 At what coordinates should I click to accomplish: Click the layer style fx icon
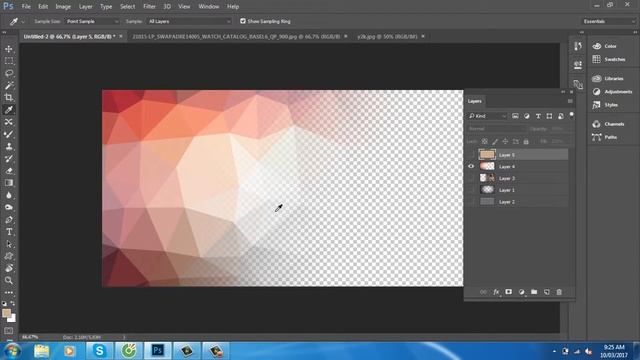click(x=496, y=292)
